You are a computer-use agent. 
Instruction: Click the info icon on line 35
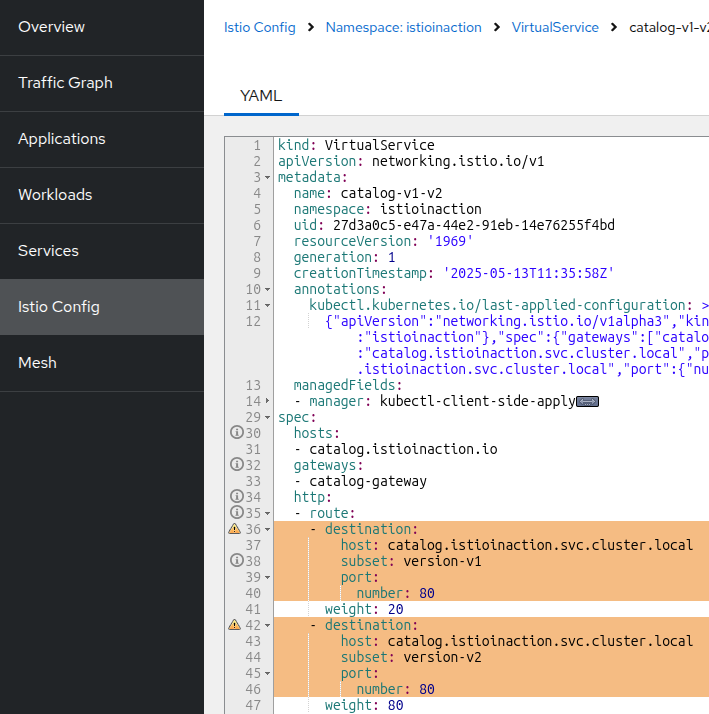[236, 512]
